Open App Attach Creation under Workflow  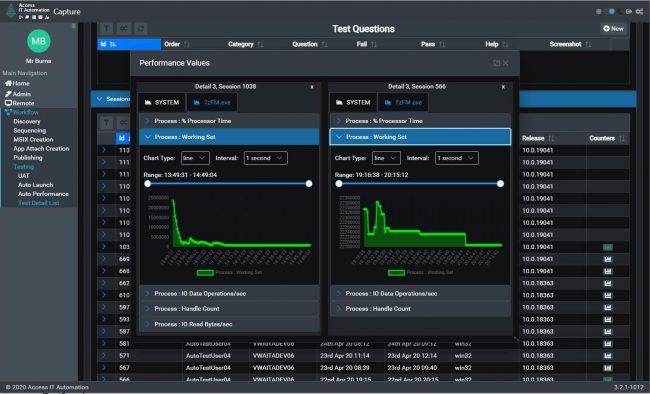41,149
